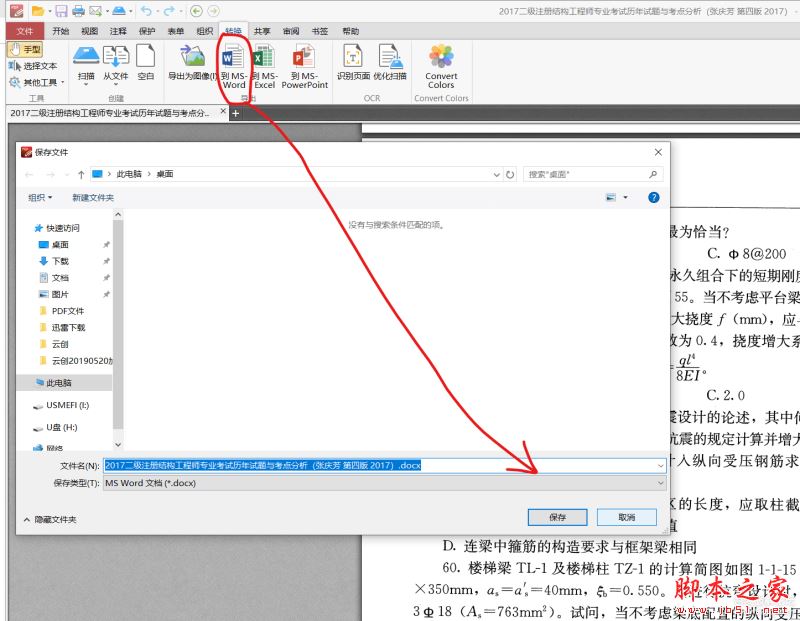Click the refresh icon beside the address bar
The width and height of the screenshot is (800, 621).
click(510, 174)
